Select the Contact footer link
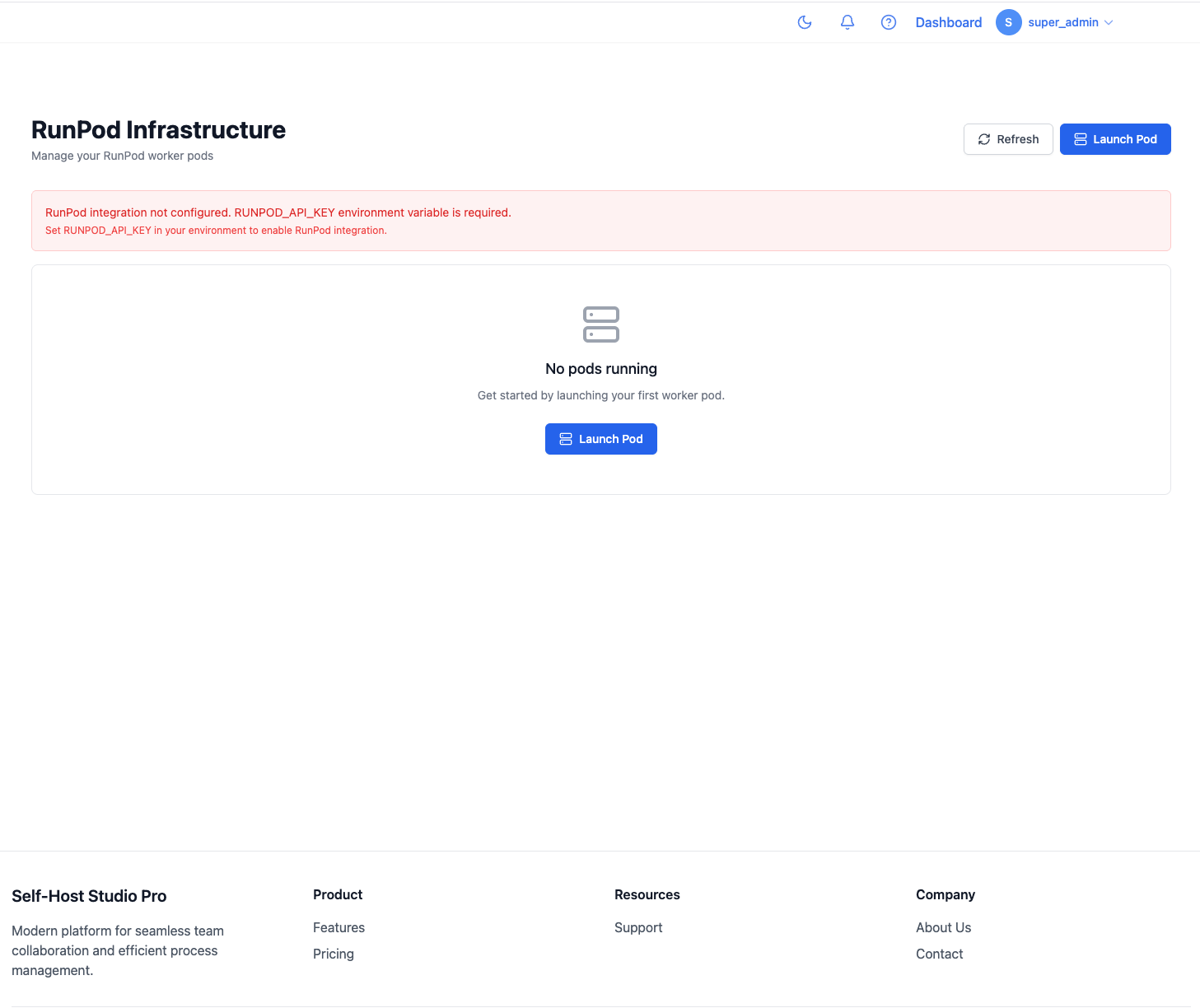 tap(939, 954)
